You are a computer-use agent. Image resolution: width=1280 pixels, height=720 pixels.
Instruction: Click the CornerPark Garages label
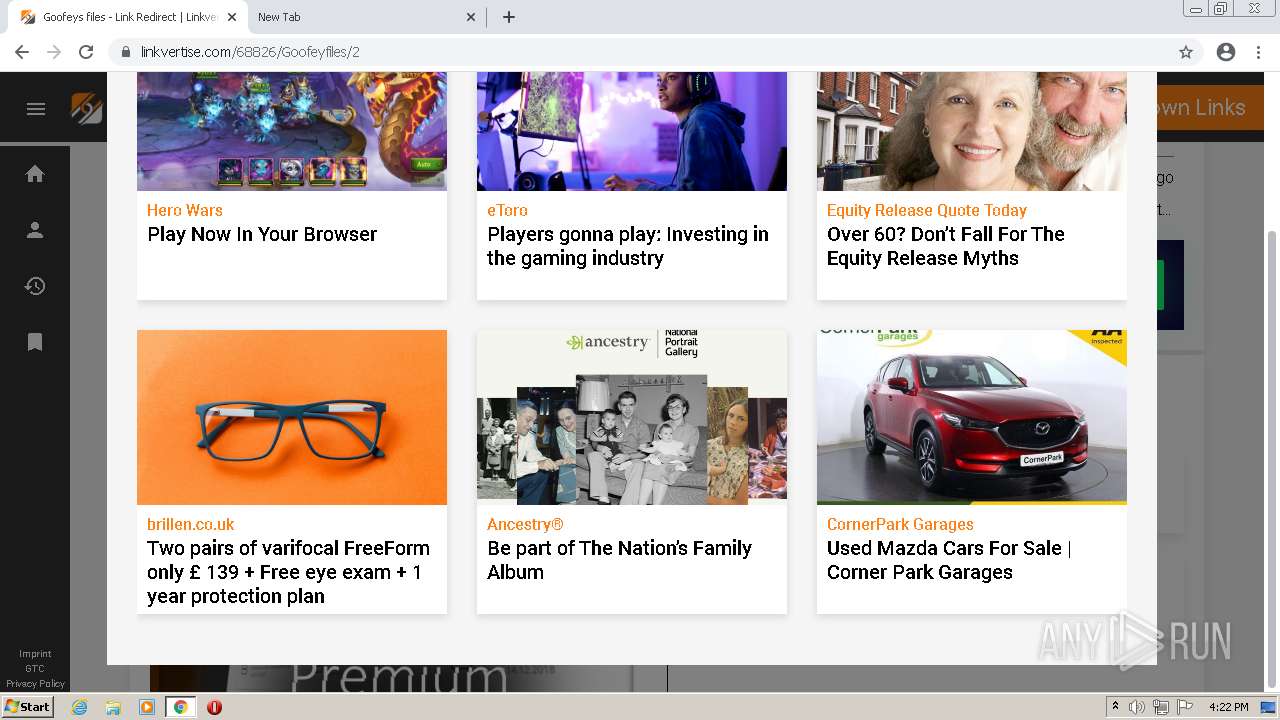pyautogui.click(x=900, y=524)
